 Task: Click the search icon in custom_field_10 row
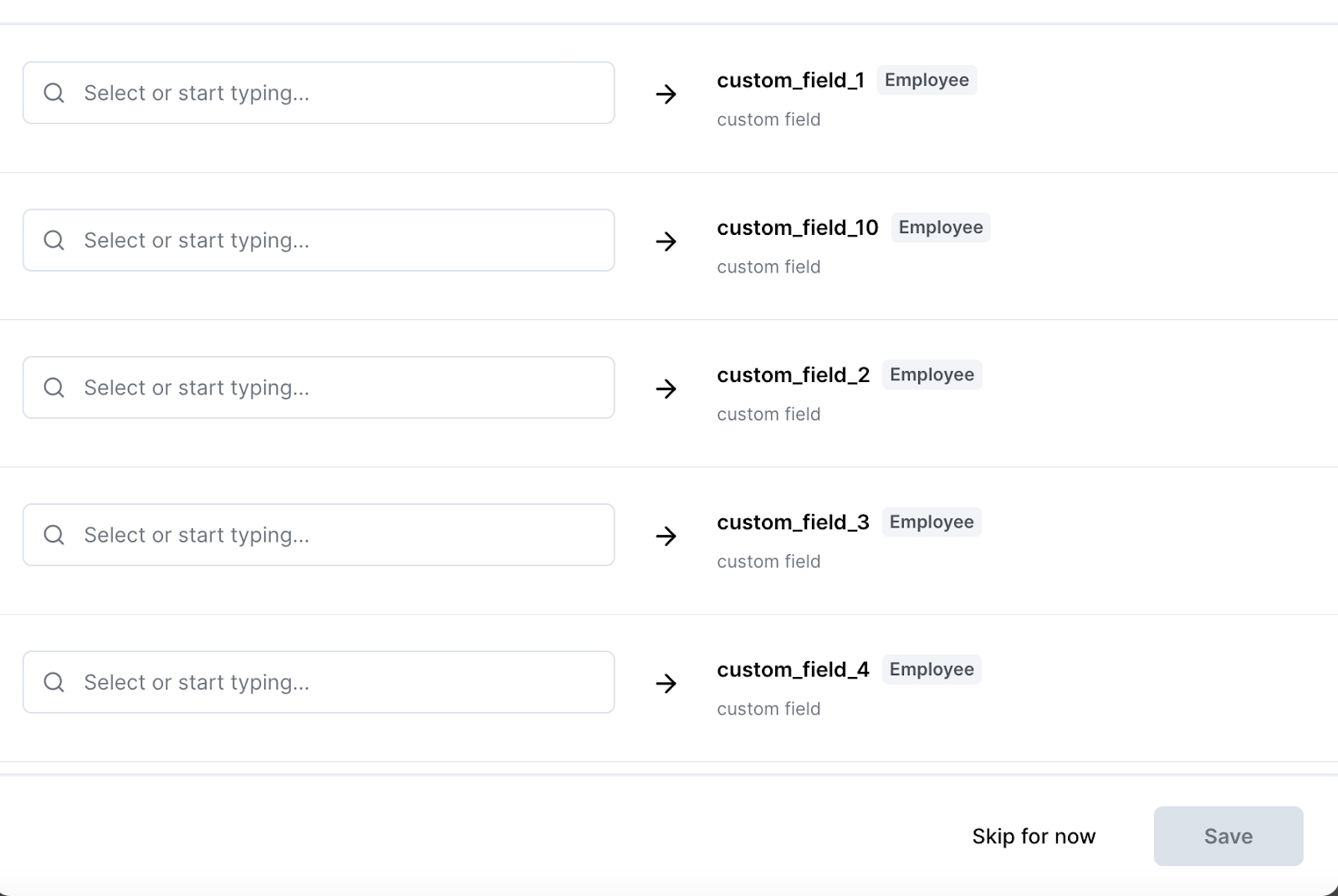click(54, 241)
